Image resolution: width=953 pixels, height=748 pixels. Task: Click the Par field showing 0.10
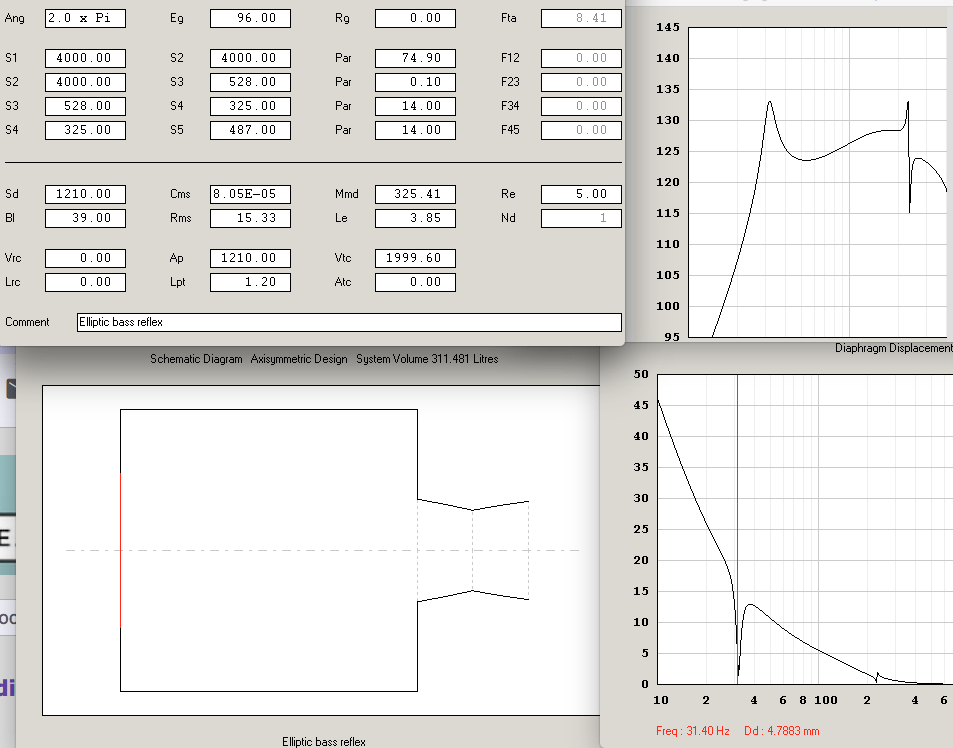[415, 82]
